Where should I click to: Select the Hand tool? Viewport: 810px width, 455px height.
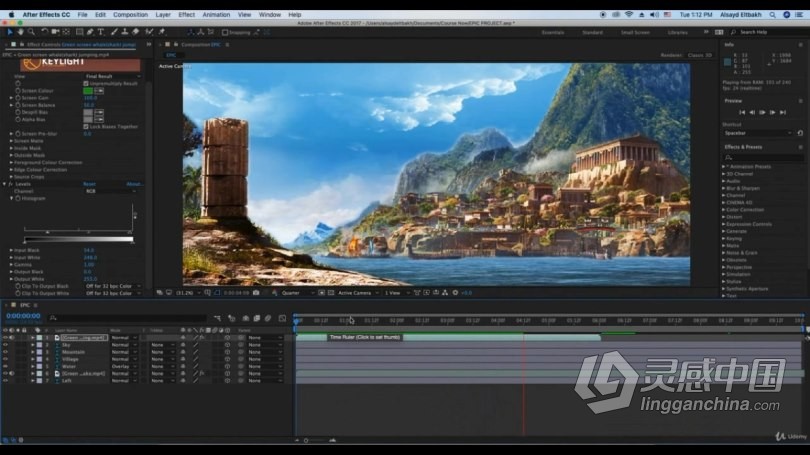click(x=21, y=32)
